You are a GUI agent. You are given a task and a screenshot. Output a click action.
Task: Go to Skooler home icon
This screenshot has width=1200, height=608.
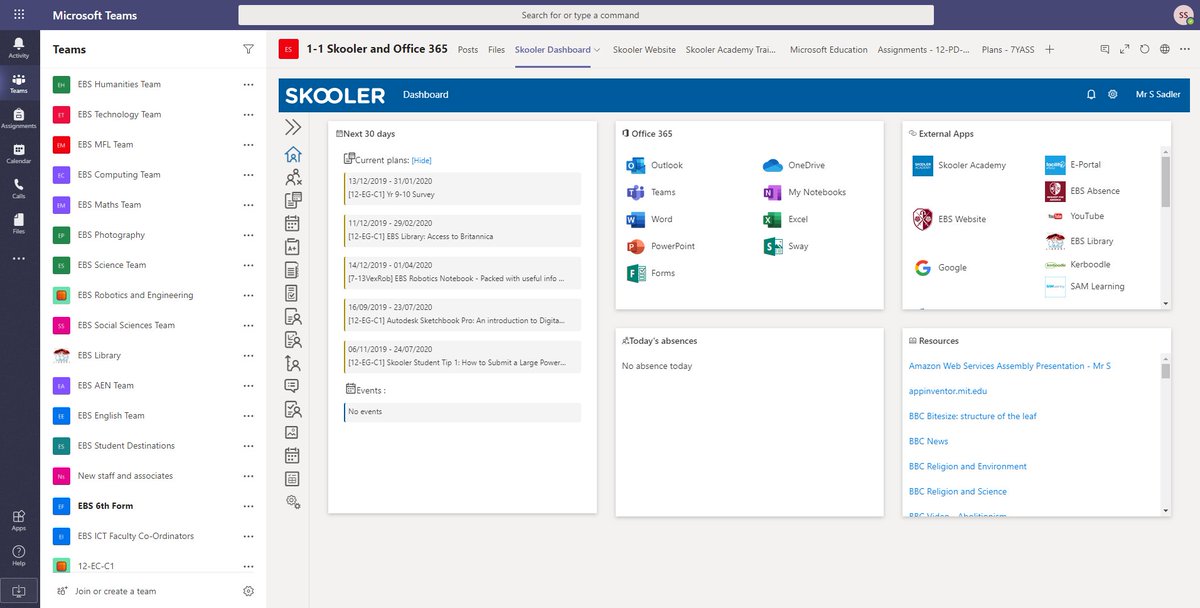[x=293, y=154]
